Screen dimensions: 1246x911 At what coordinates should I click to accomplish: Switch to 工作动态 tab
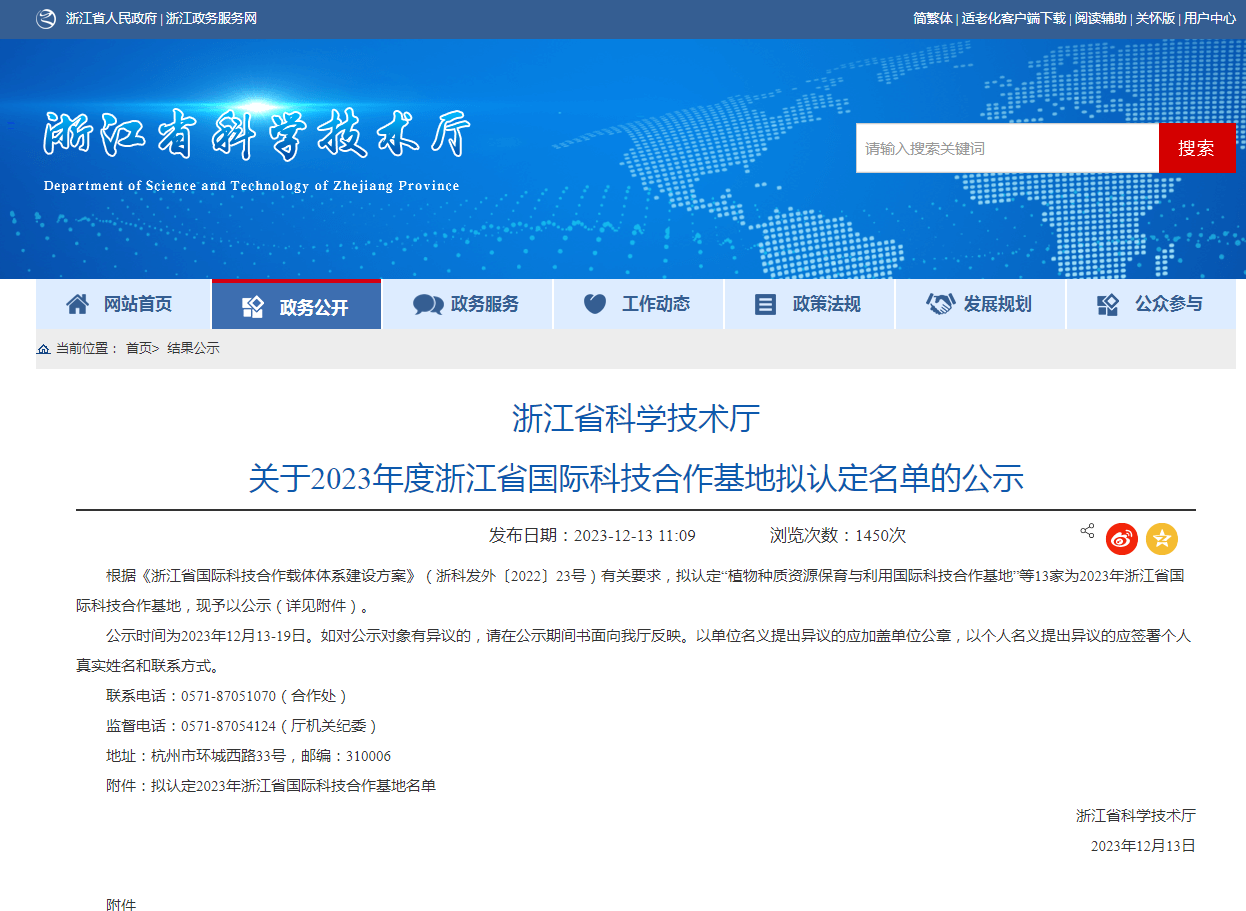638,304
